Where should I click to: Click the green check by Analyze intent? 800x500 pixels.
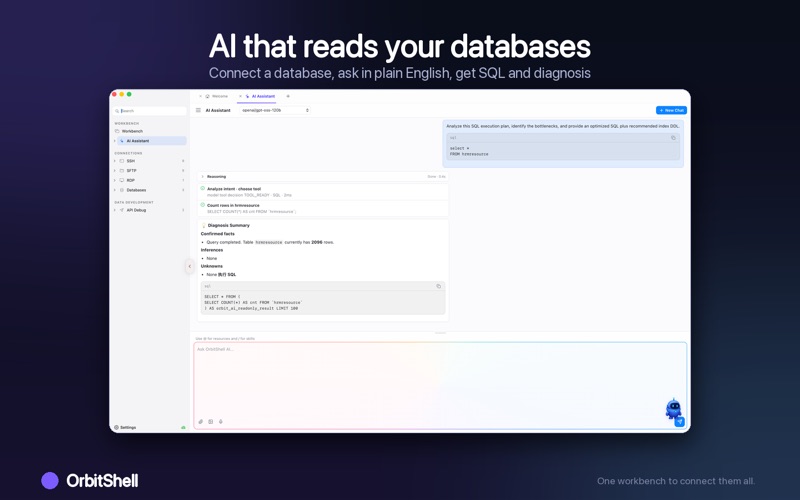(203, 189)
